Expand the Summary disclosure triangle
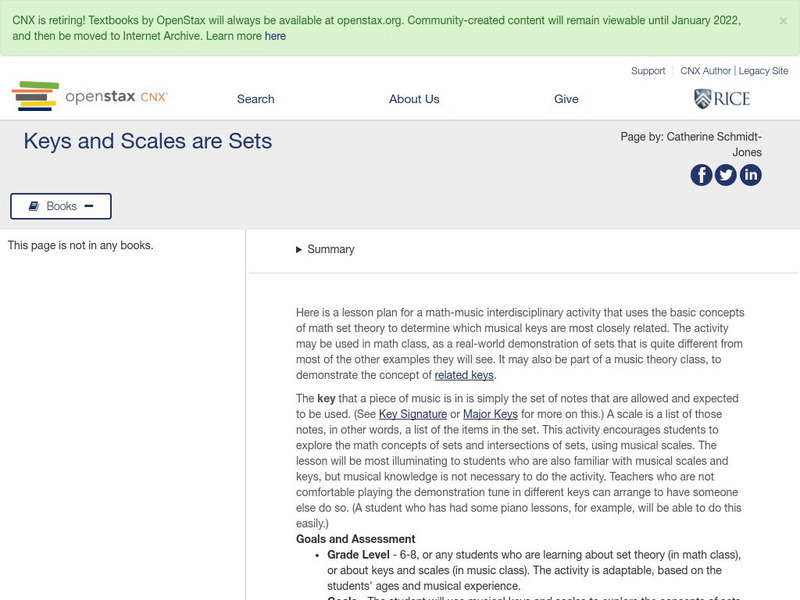 299,250
